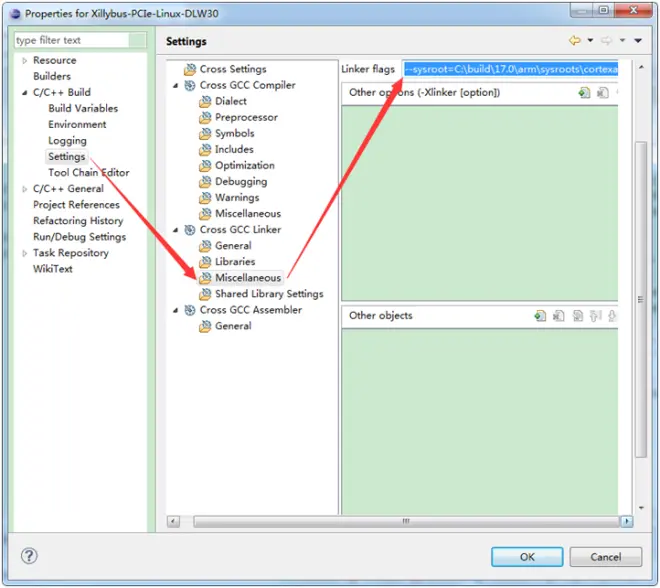Click the vertical scrollbar down arrow

(641, 508)
